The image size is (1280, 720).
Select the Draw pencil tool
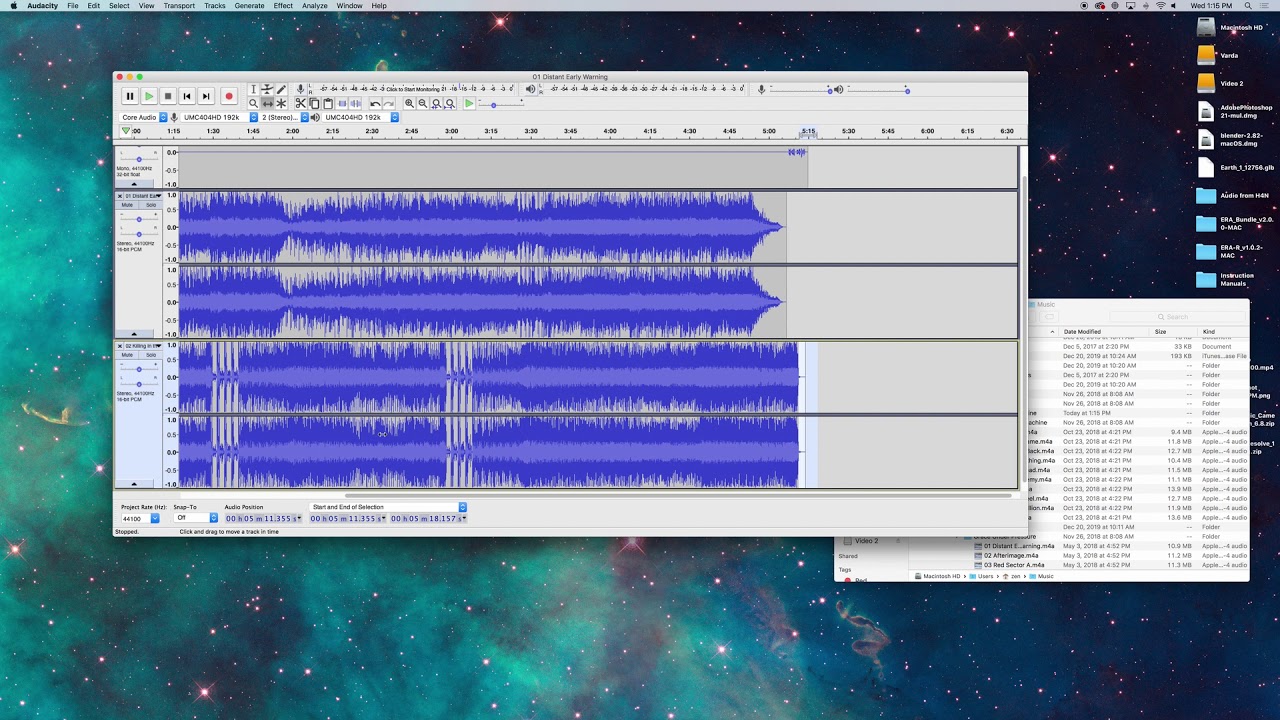pos(281,89)
